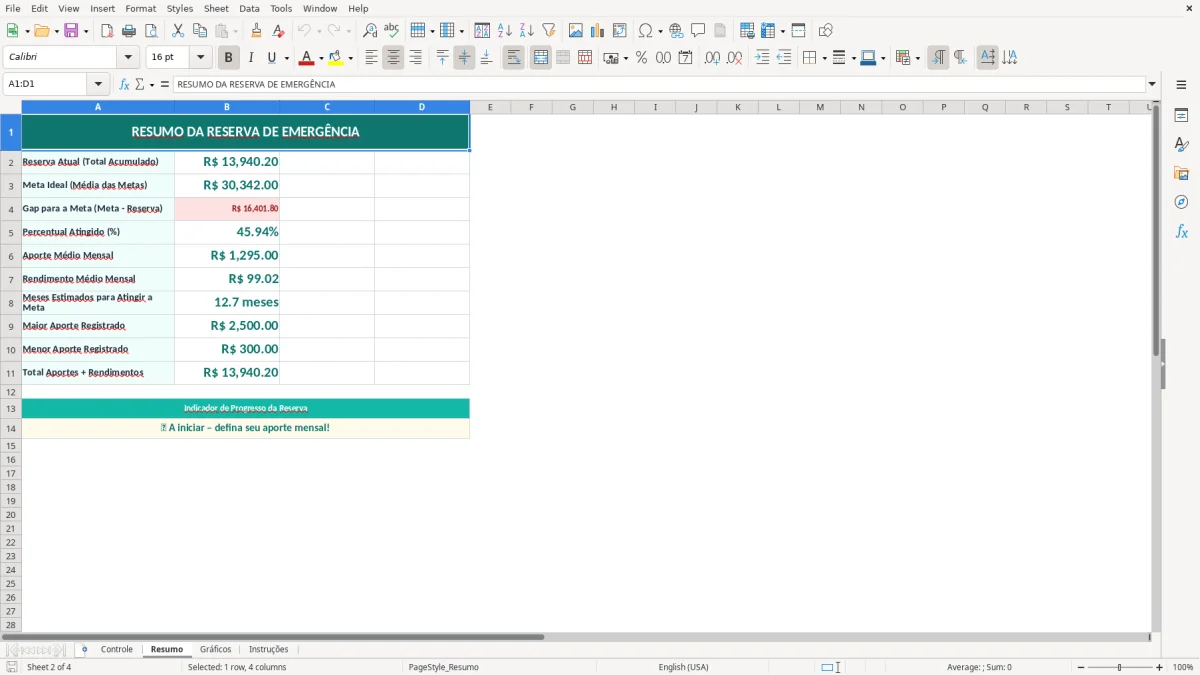Image resolution: width=1200 pixels, height=675 pixels.
Task: Insert an image
Action: (575, 31)
